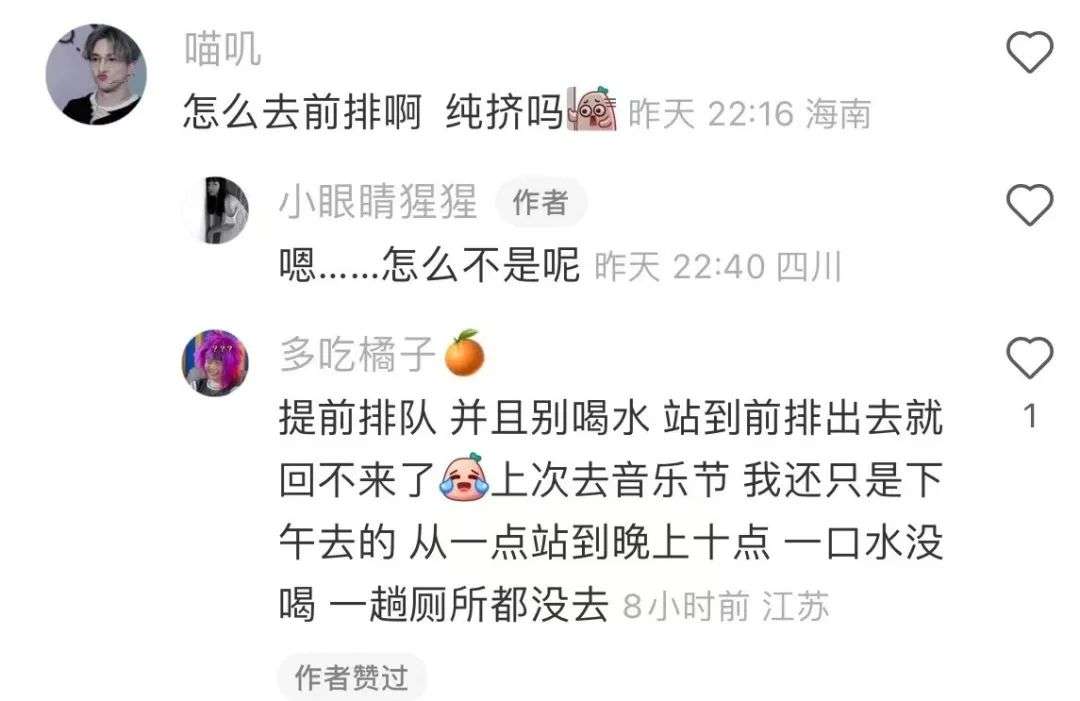Open 多吃橘子's purple-hair avatar
1080x701 pixels.
coord(215,363)
